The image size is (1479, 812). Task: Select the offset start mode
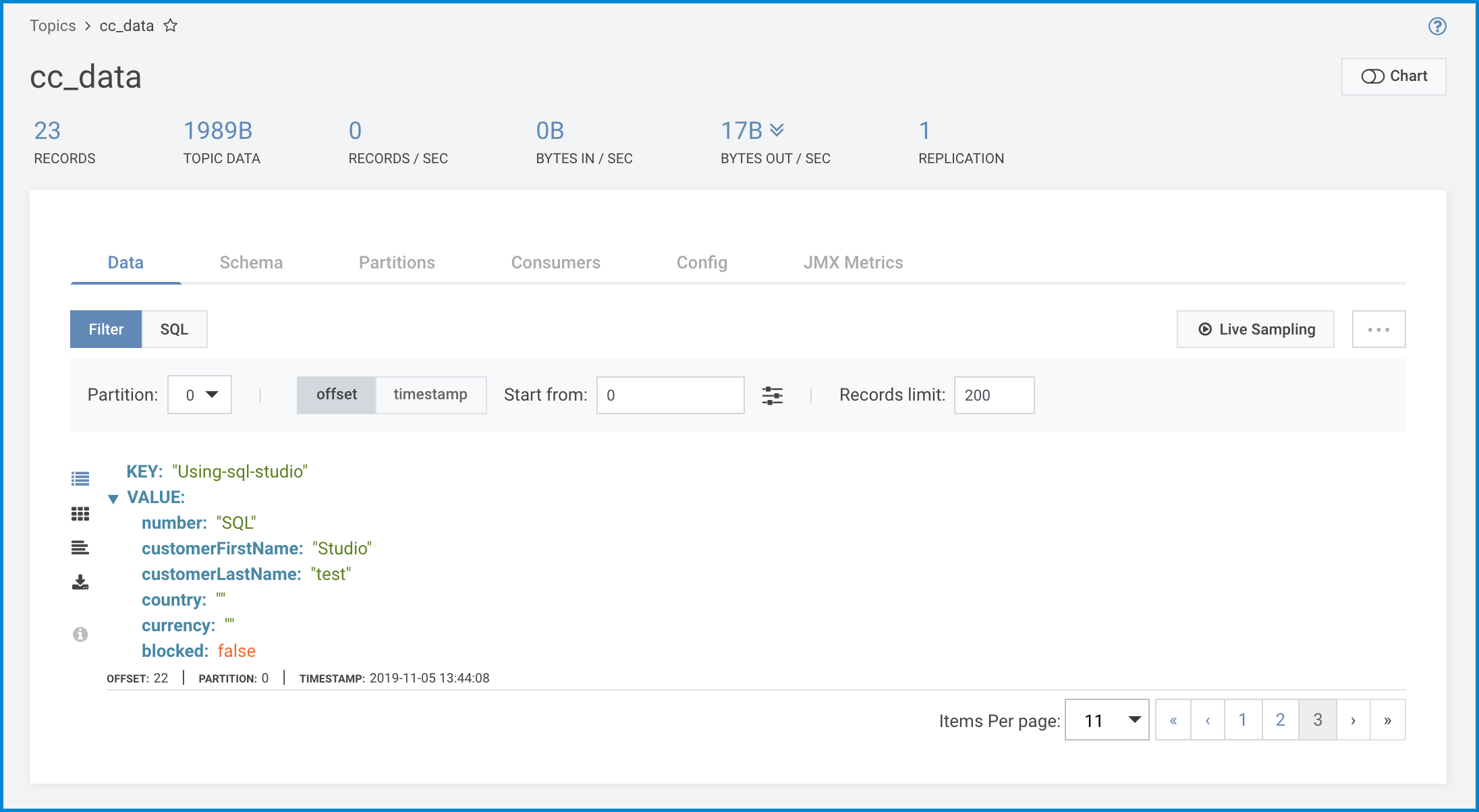pyautogui.click(x=337, y=395)
